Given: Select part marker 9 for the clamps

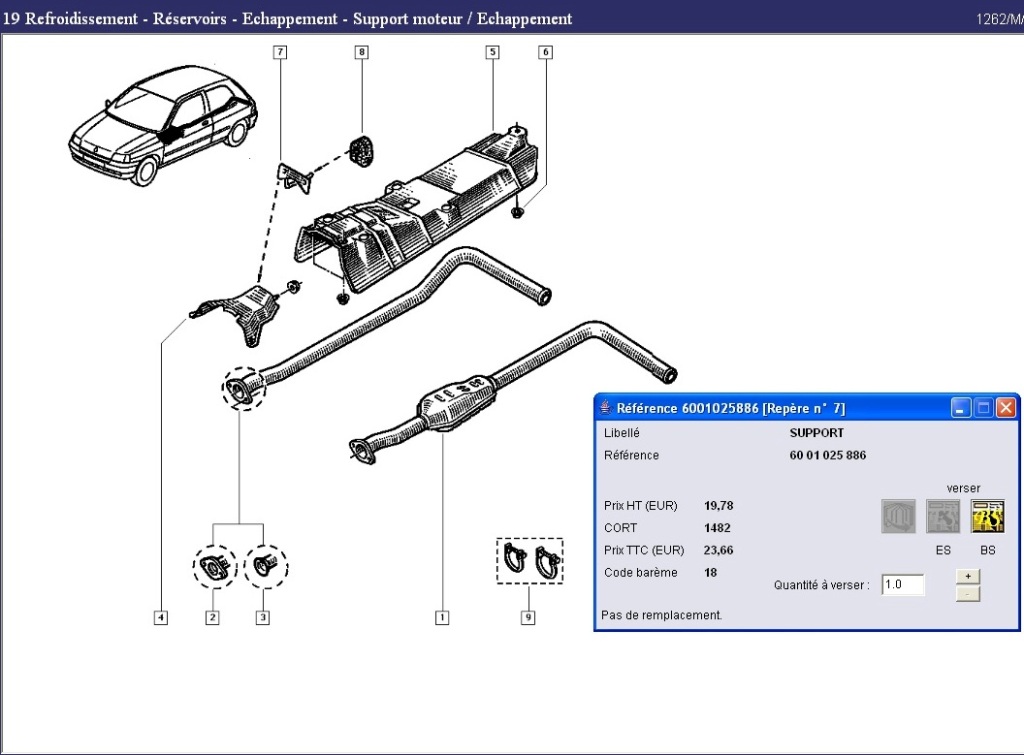Looking at the screenshot, I should (x=527, y=618).
